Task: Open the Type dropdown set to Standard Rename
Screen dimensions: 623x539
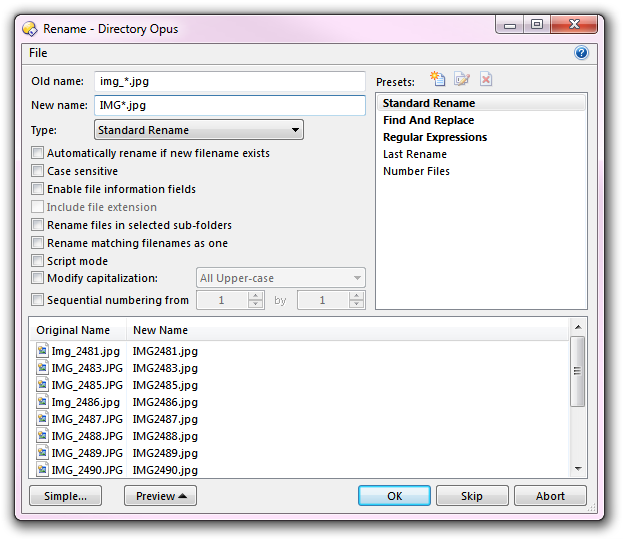Action: [x=199, y=130]
